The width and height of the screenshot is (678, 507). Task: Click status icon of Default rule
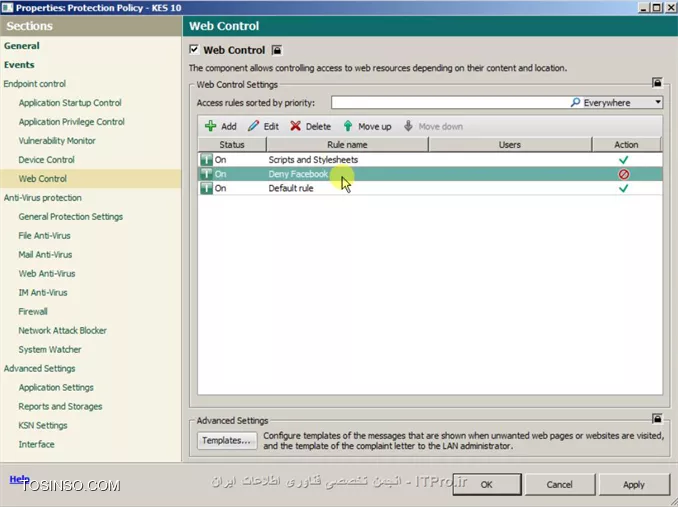pyautogui.click(x=206, y=188)
